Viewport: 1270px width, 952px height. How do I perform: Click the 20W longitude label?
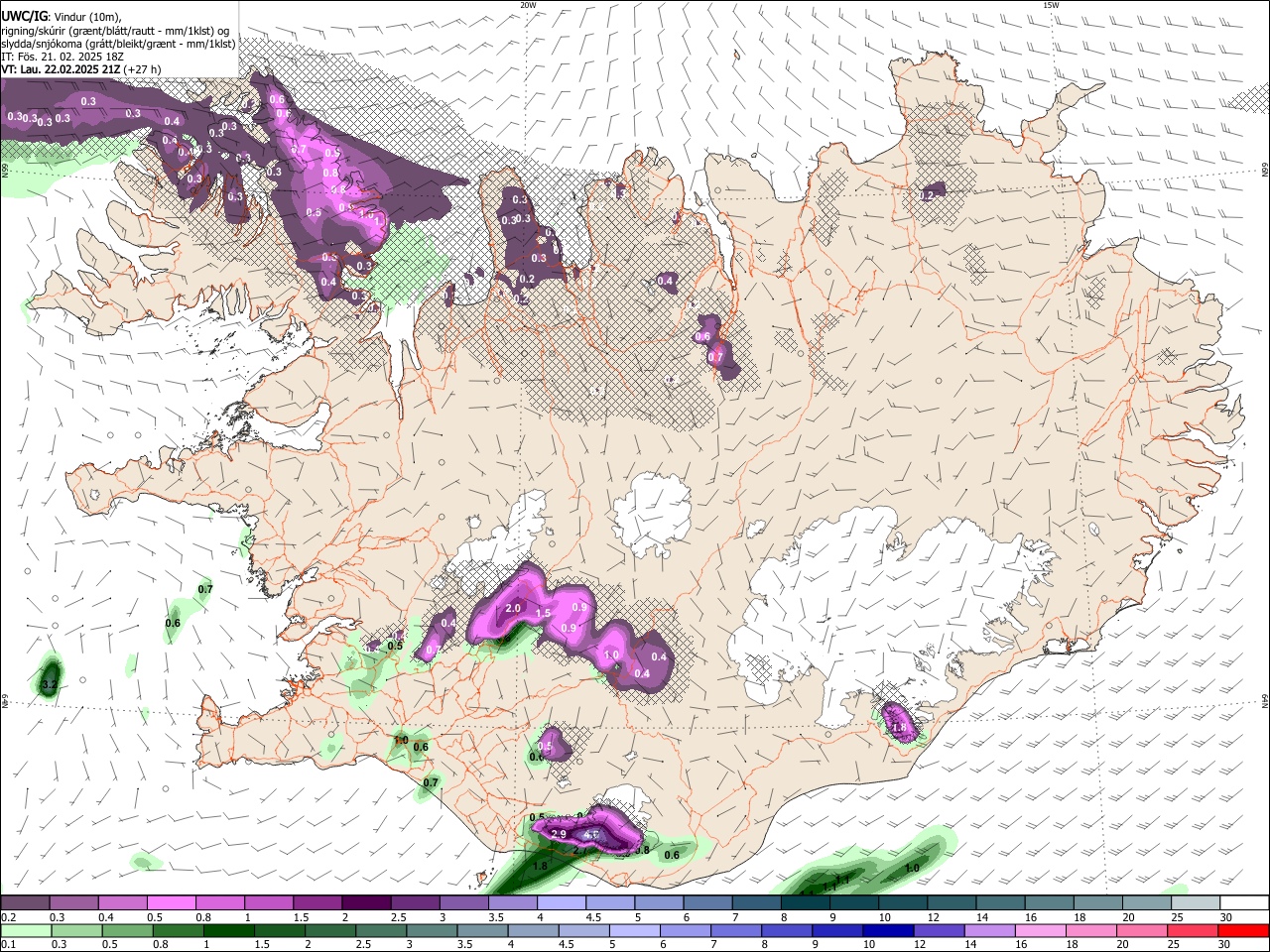[x=528, y=5]
